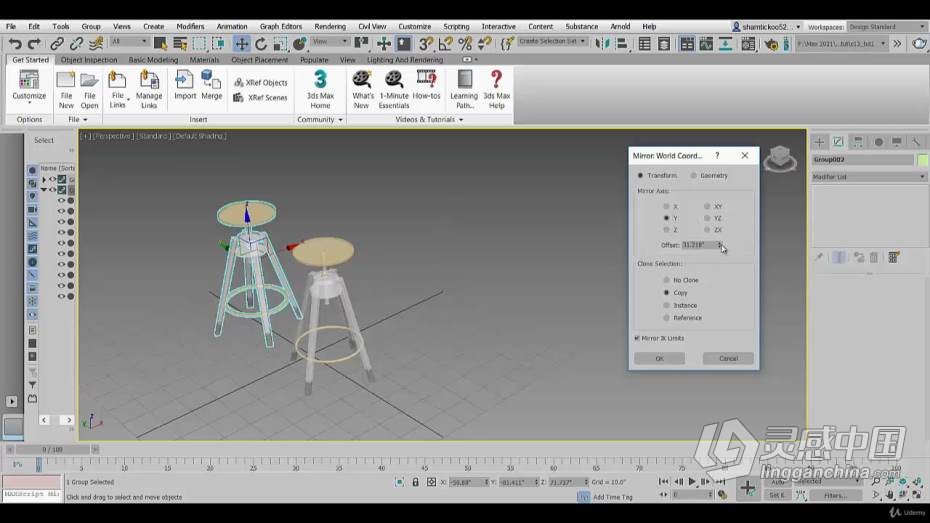
Task: Open the All selection filter dropdown
Action: [129, 42]
